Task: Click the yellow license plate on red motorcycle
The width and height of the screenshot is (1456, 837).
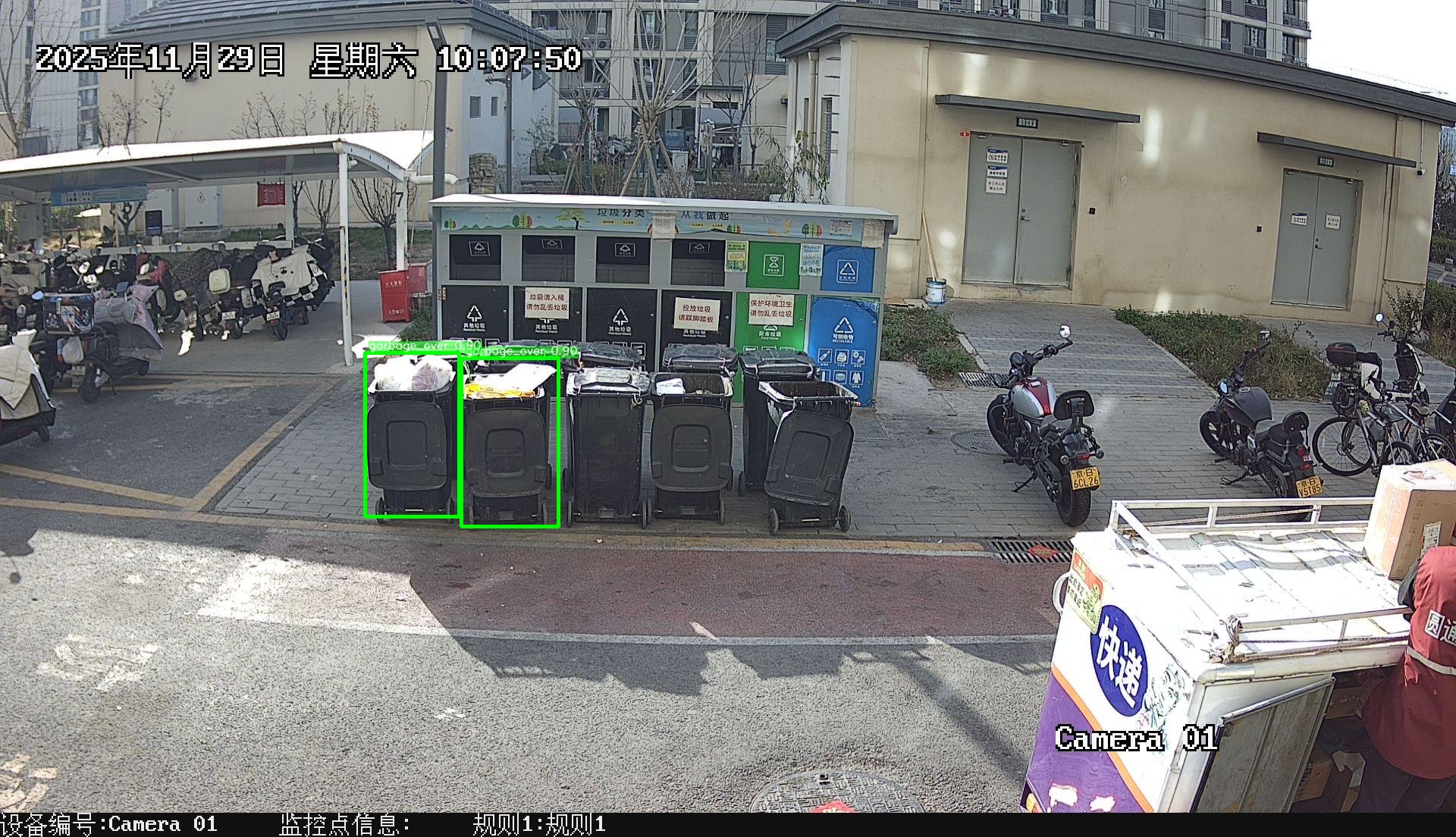Action: (1085, 478)
